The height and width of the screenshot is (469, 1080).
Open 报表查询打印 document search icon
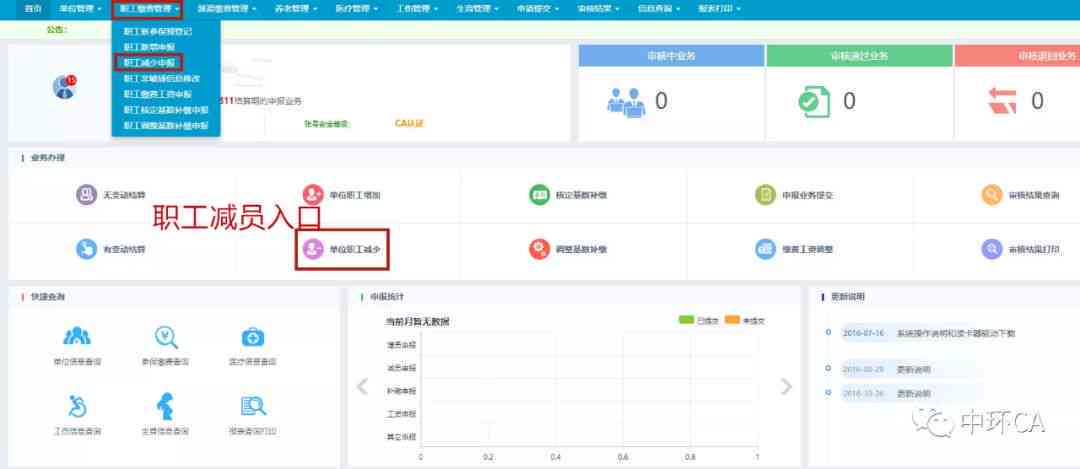(x=253, y=406)
